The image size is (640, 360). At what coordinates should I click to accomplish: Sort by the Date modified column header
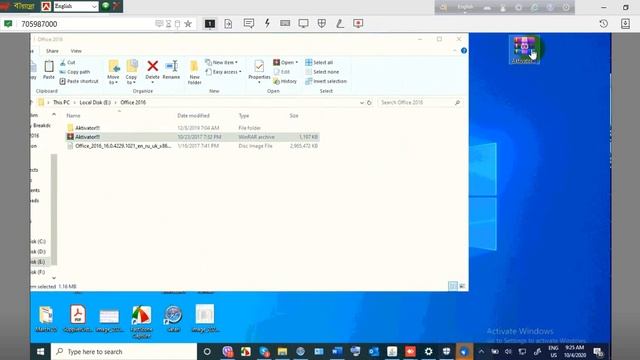click(193, 116)
